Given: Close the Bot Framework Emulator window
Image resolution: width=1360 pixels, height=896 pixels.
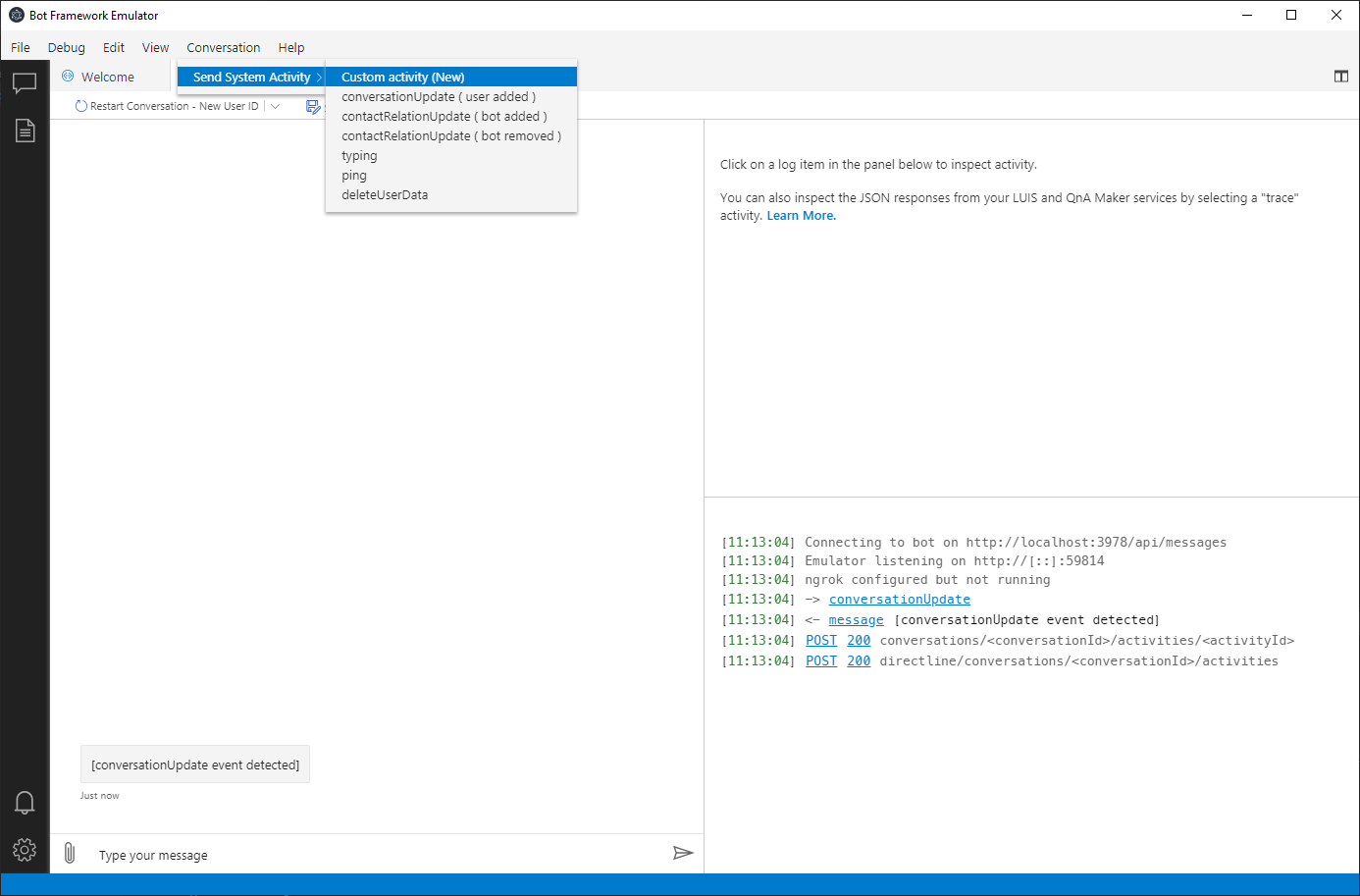Looking at the screenshot, I should (x=1336, y=15).
